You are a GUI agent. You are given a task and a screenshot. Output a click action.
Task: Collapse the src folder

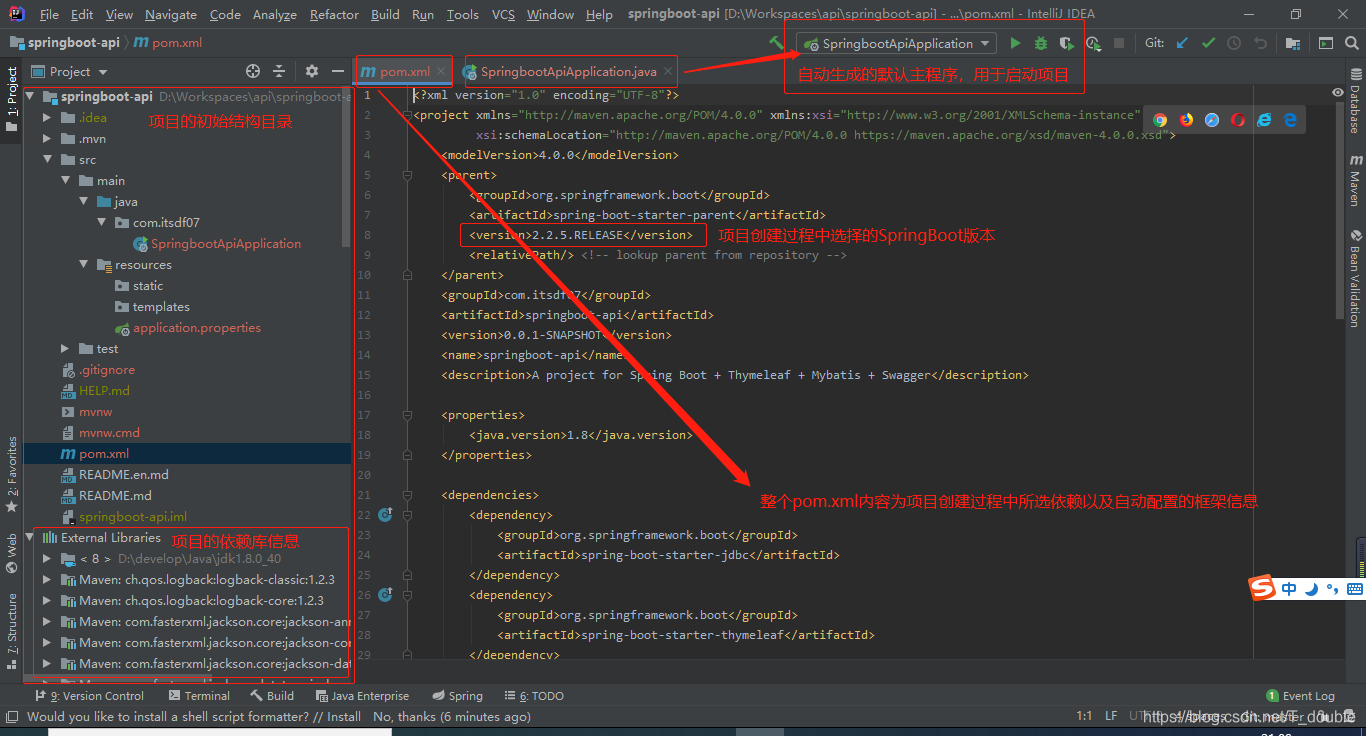(x=47, y=159)
